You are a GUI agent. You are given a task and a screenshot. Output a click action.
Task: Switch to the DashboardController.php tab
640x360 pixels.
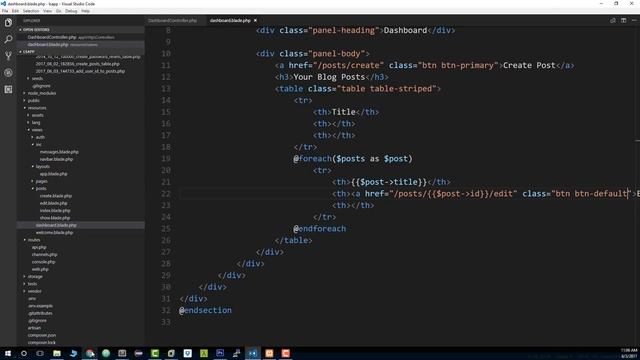click(x=172, y=20)
